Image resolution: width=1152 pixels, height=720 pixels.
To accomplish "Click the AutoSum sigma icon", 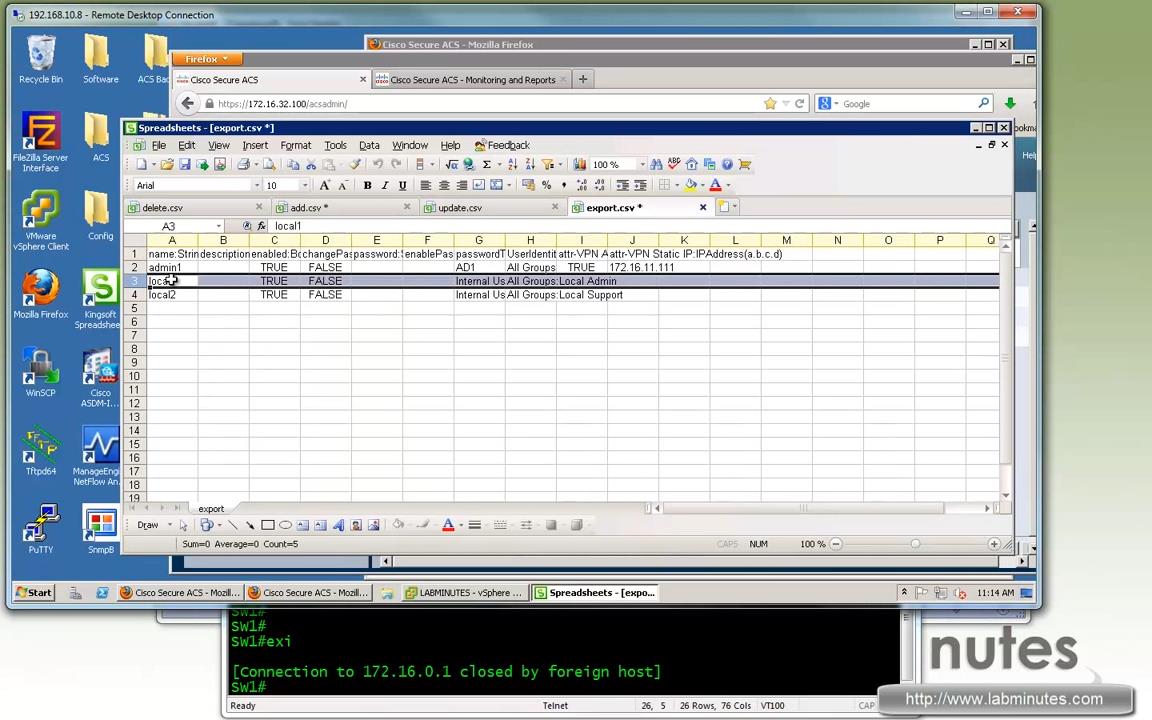I will click(x=486, y=165).
